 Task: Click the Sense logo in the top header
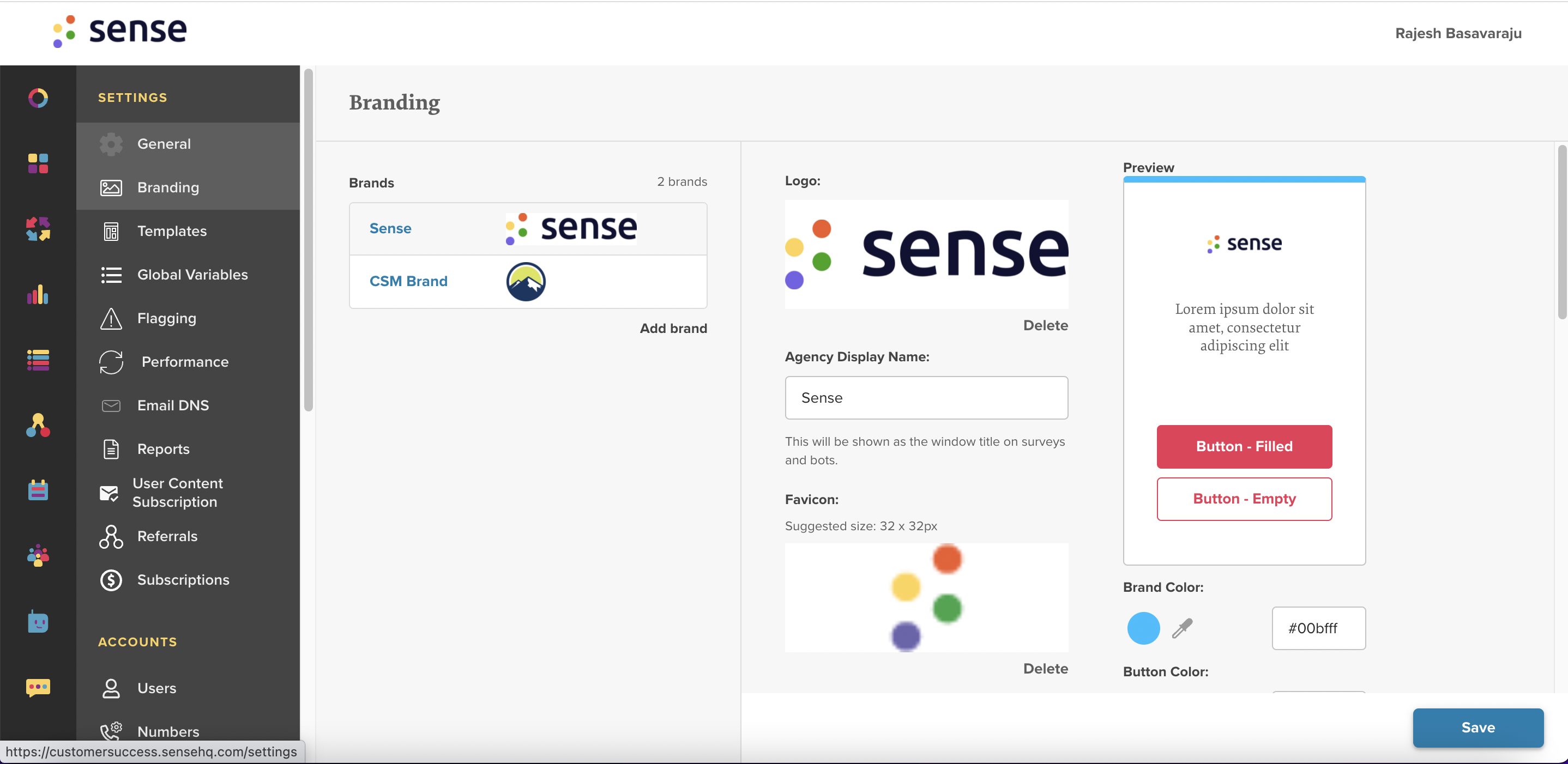click(x=119, y=31)
